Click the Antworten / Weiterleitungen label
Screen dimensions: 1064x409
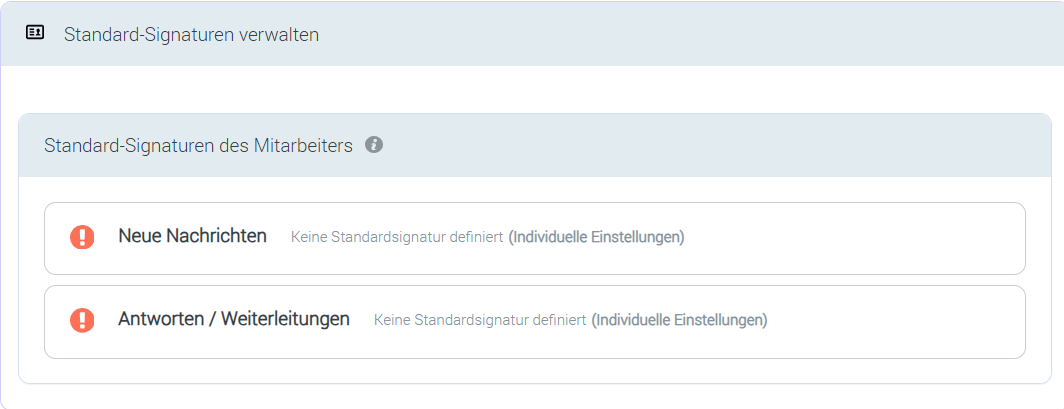[x=234, y=319]
